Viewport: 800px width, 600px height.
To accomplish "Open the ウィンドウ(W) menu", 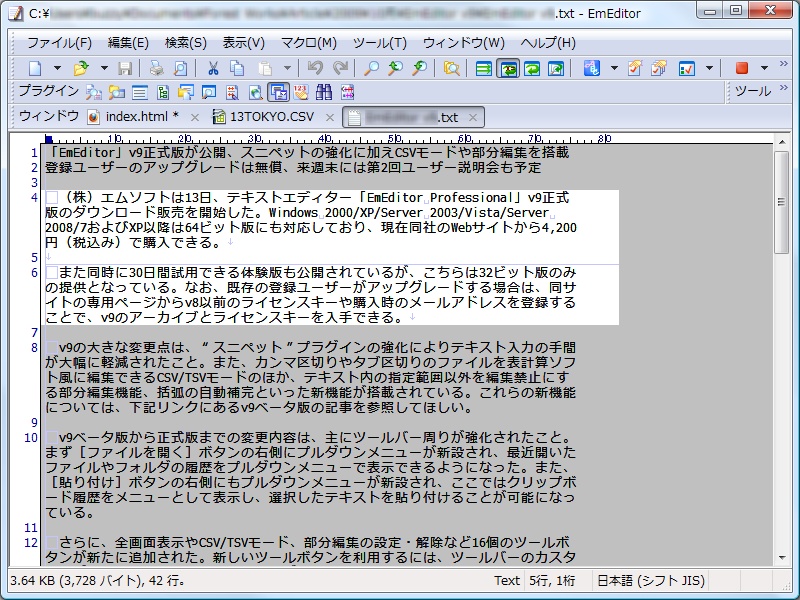I will point(463,43).
